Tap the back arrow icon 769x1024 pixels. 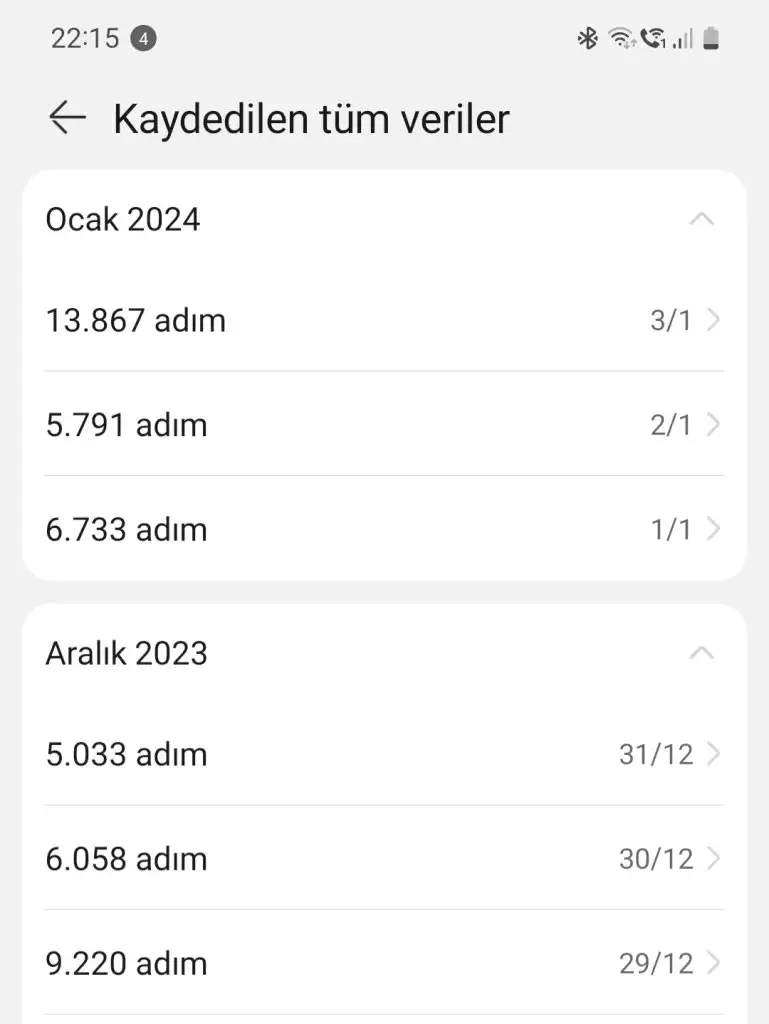[x=67, y=118]
